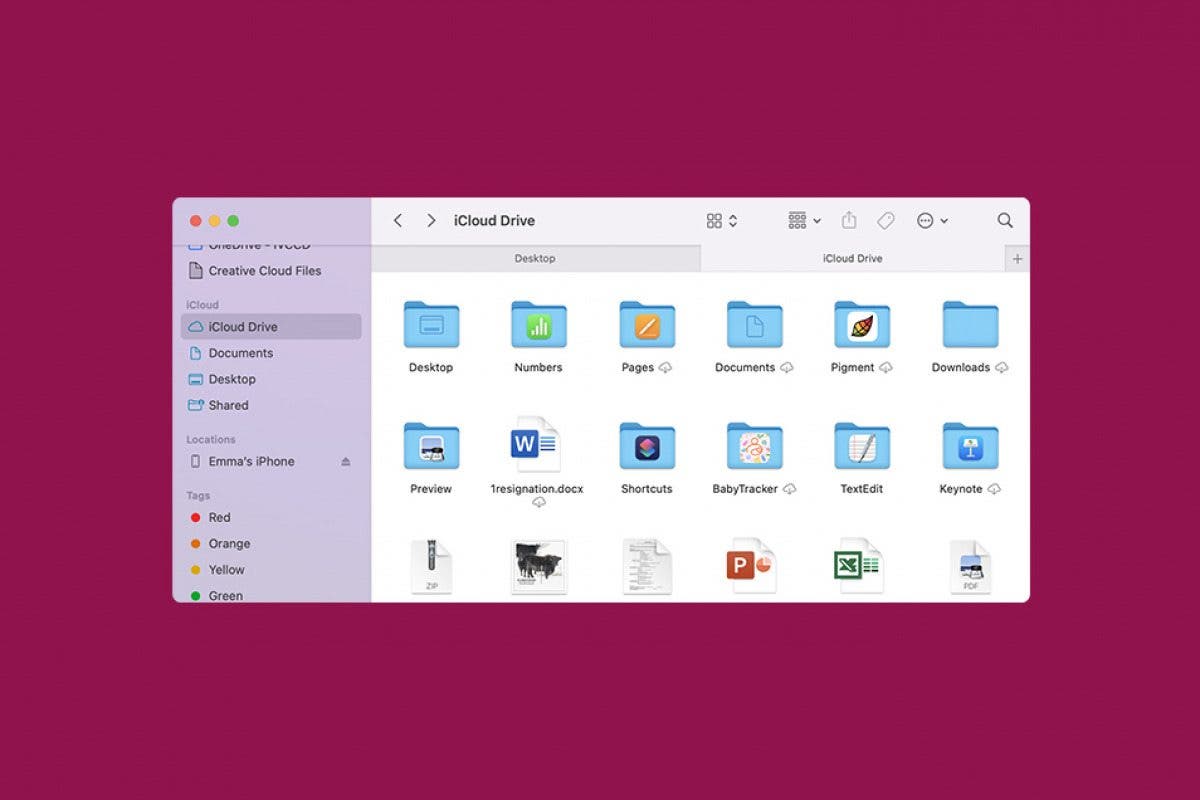Open the Shortcuts folder
1200x800 pixels.
pos(646,447)
